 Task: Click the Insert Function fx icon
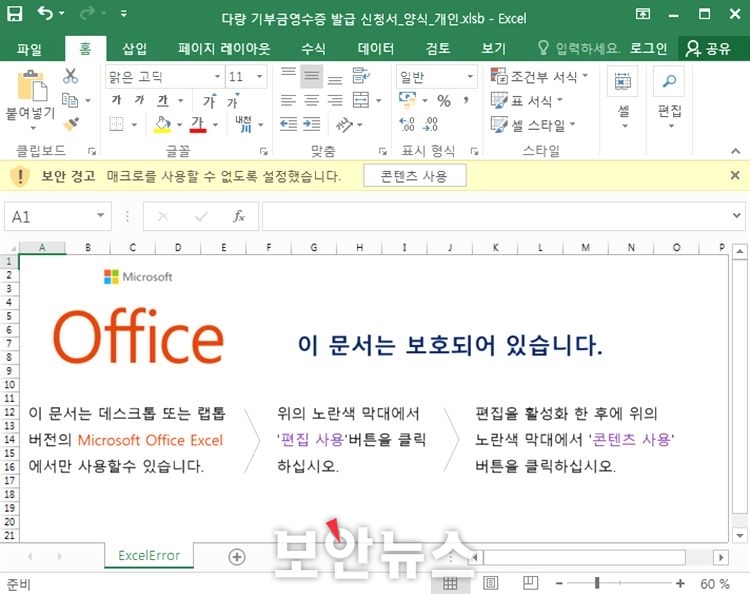pyautogui.click(x=239, y=217)
